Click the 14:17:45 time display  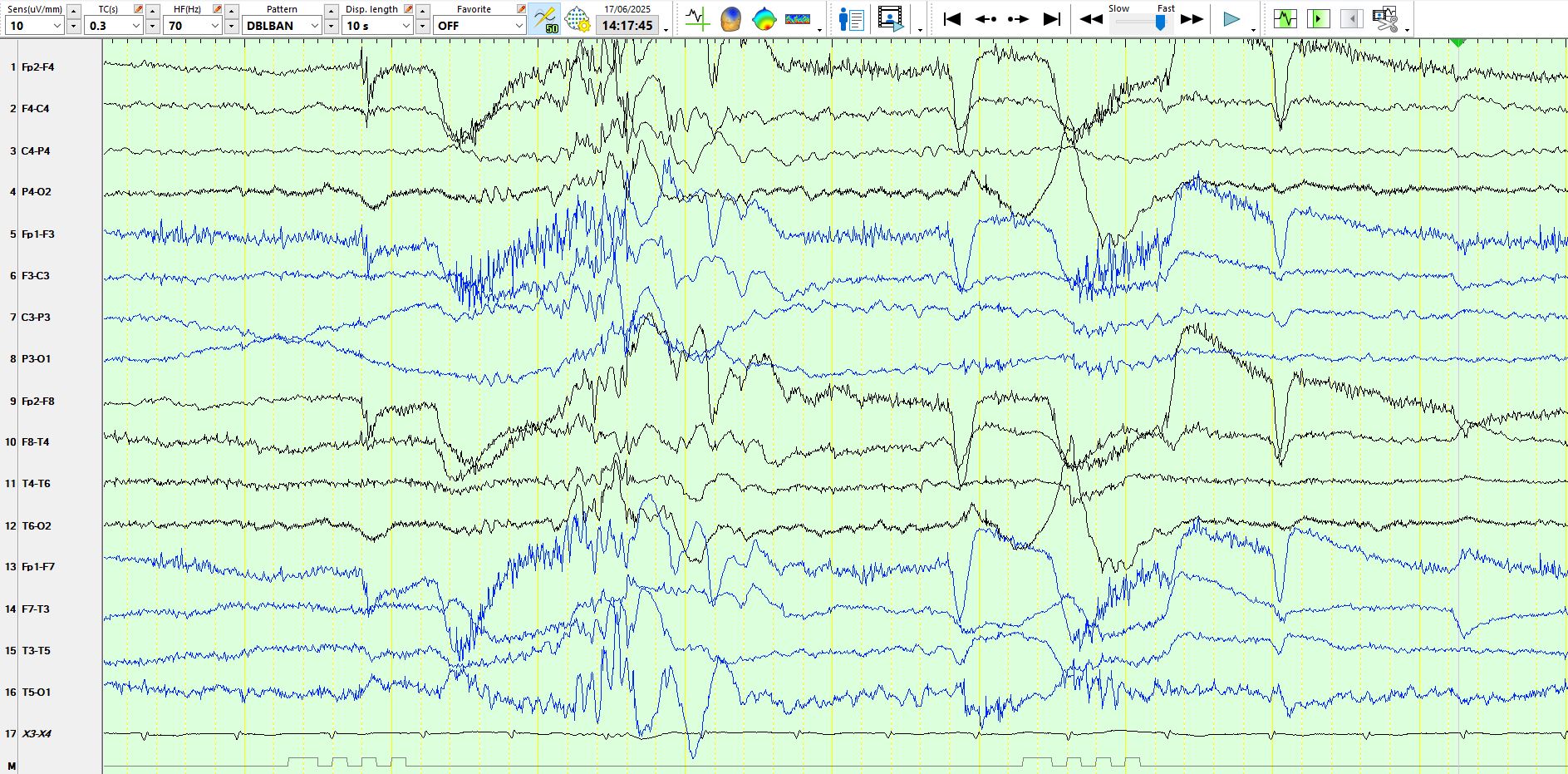tap(627, 26)
